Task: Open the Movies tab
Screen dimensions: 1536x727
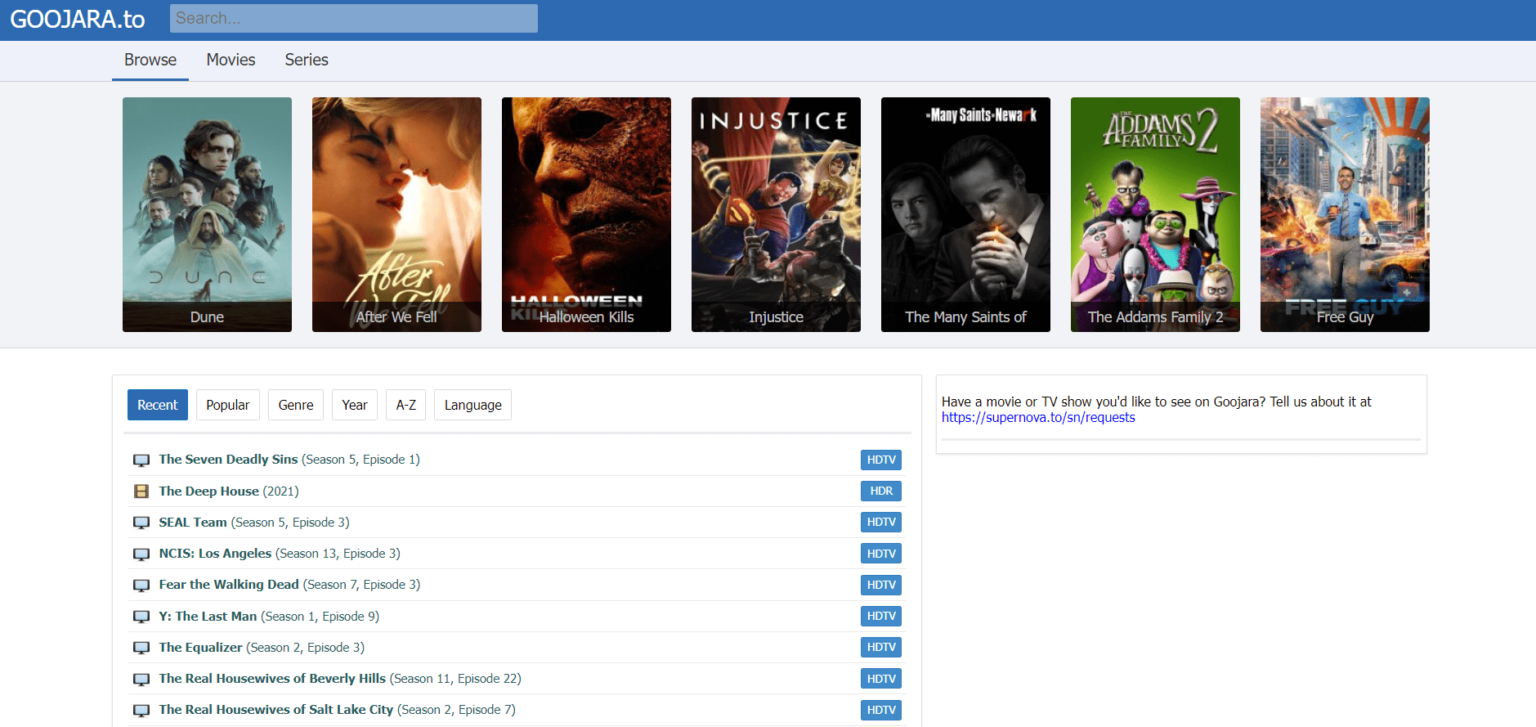Action: 231,60
